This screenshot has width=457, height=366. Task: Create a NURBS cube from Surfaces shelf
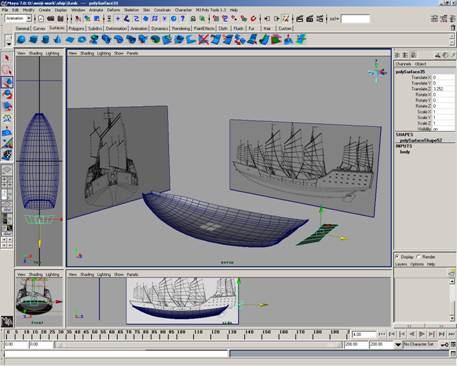[33, 40]
